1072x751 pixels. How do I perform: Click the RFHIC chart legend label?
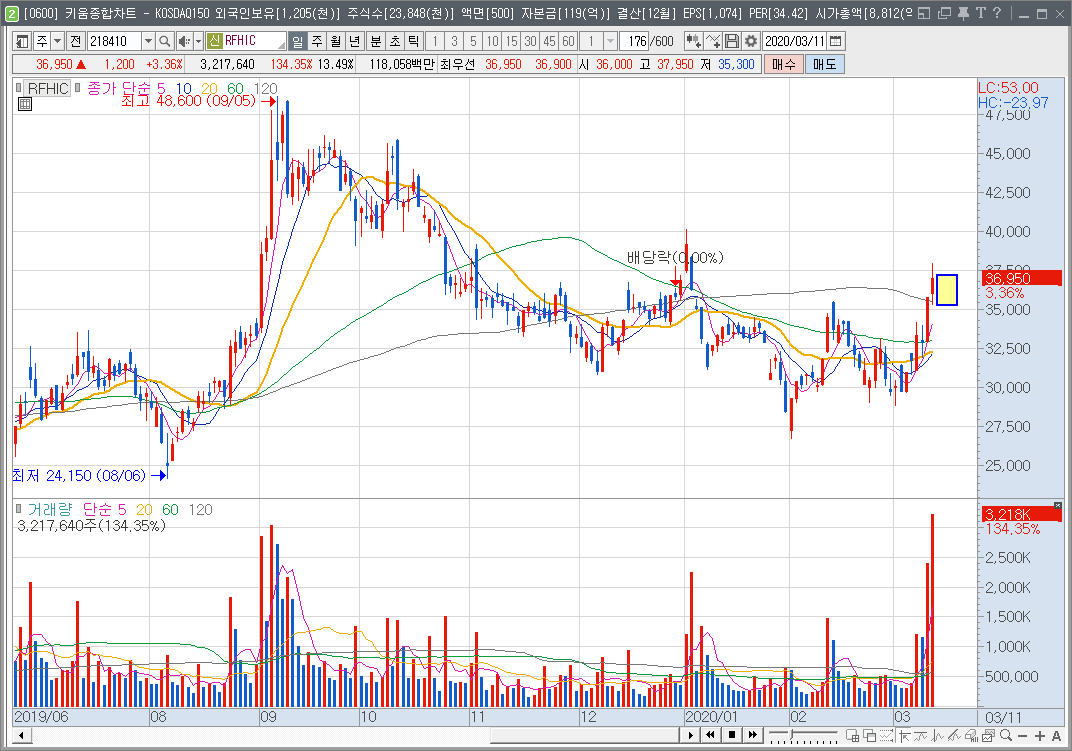48,88
